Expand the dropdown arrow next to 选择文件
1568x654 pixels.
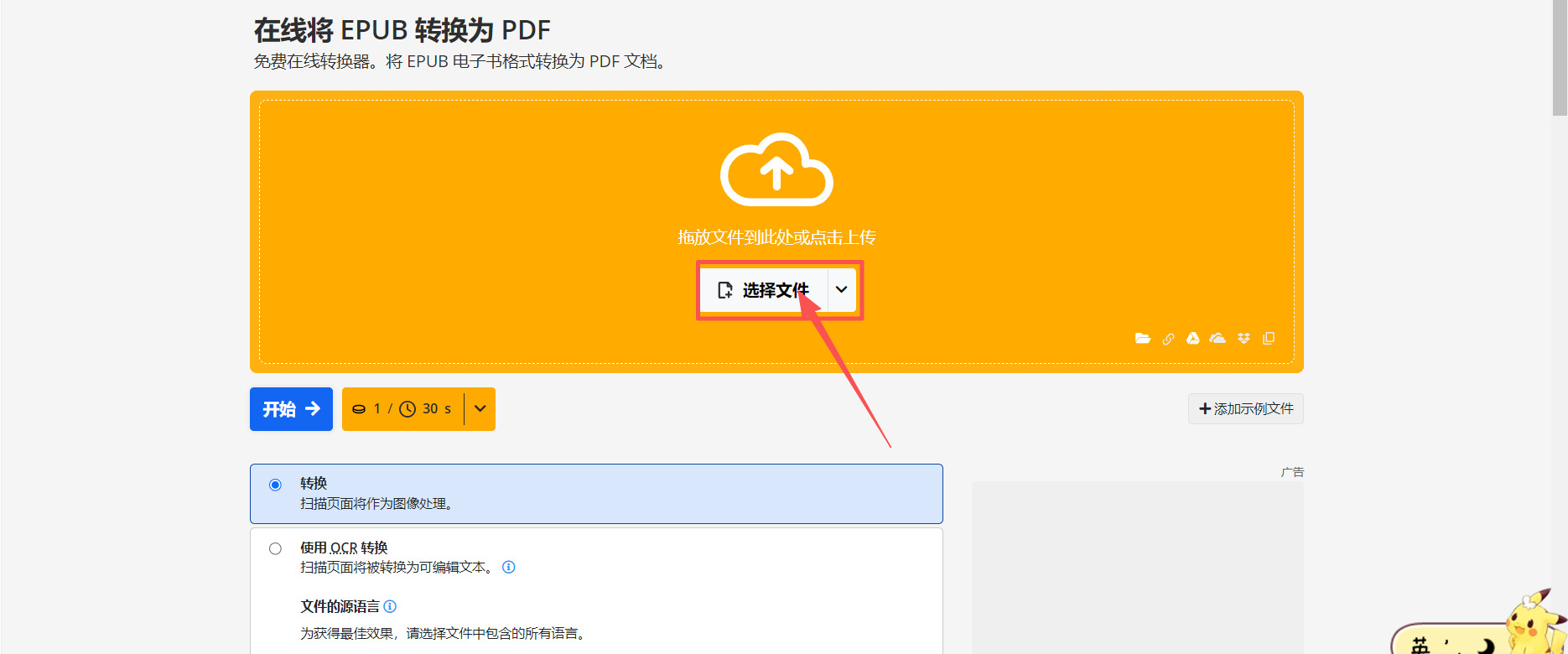[x=842, y=289]
